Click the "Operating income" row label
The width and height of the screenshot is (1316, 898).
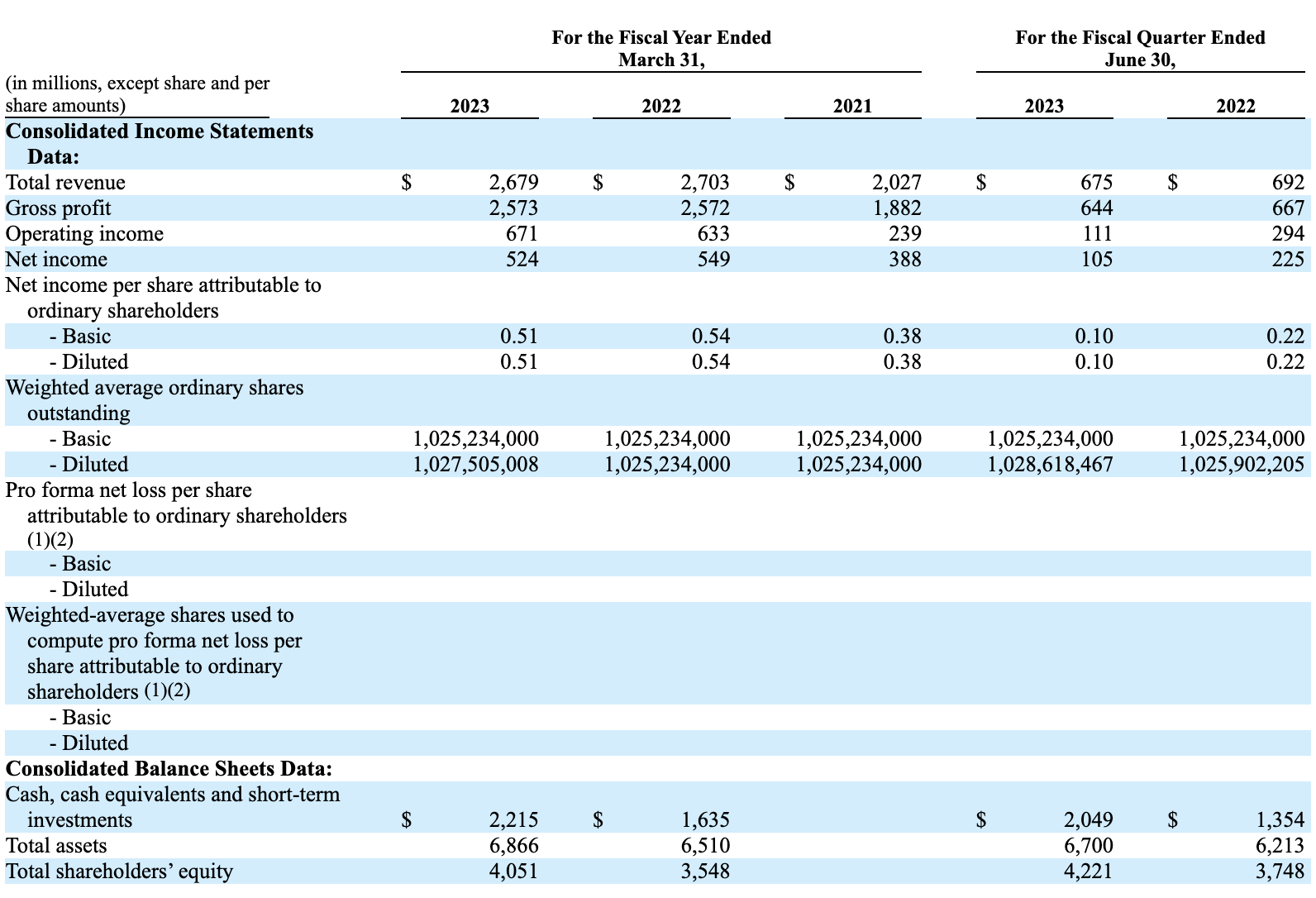point(84,234)
